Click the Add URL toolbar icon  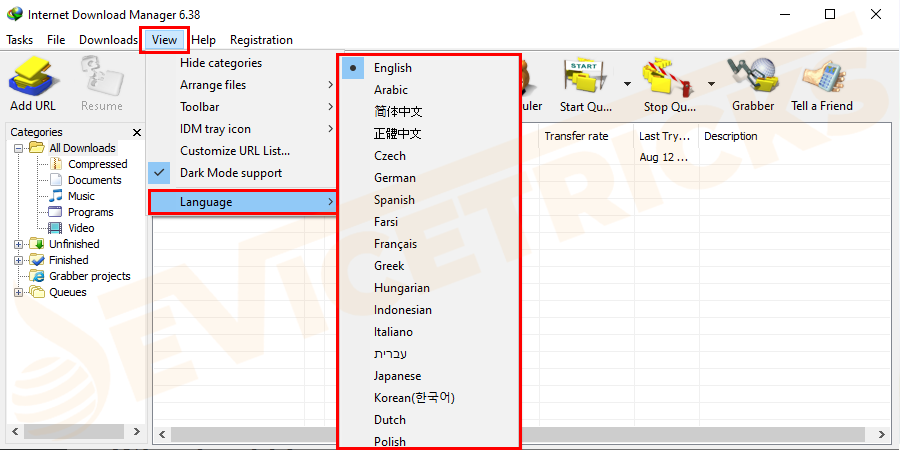click(x=33, y=76)
